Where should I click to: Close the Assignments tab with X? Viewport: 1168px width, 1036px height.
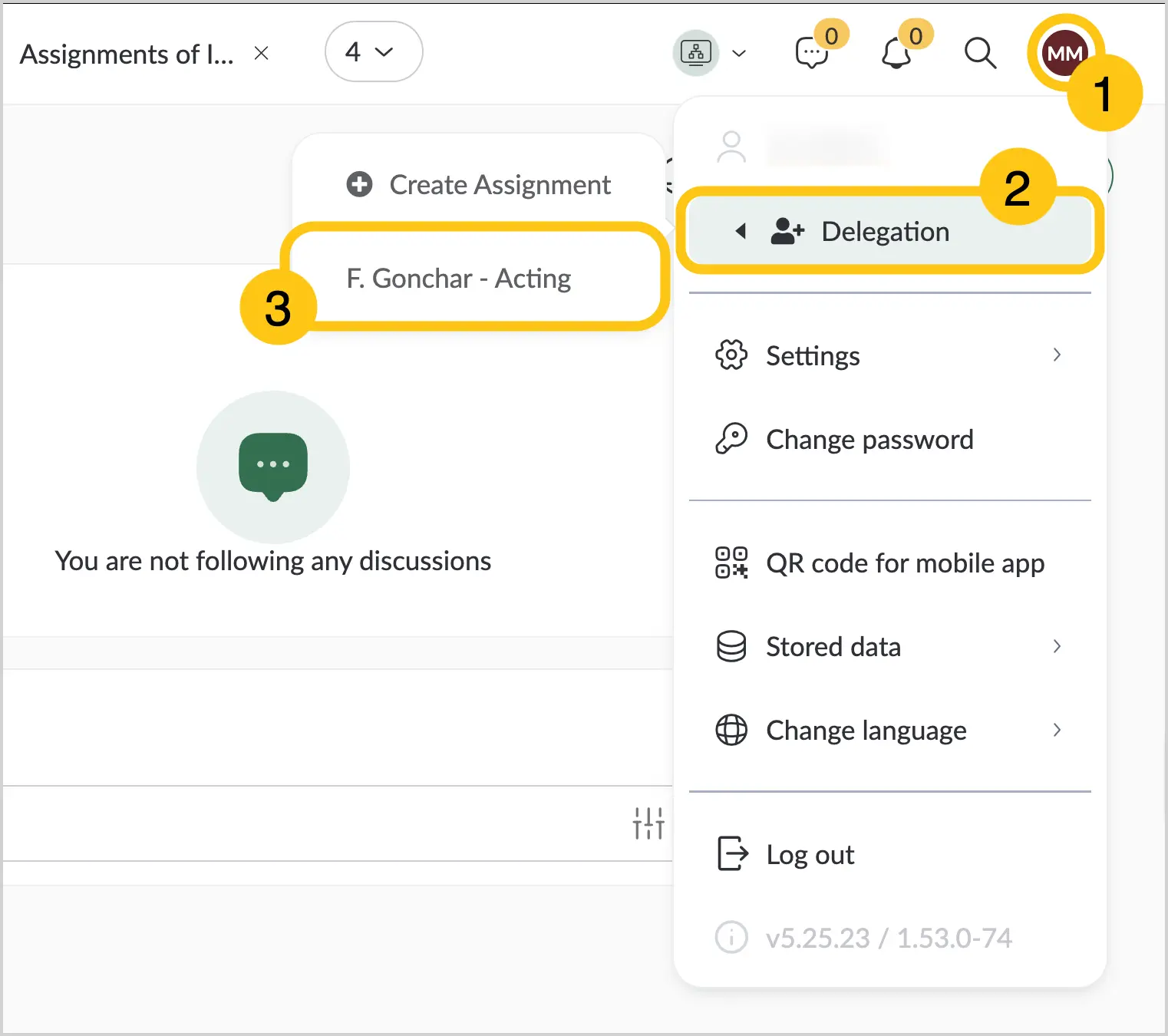[x=262, y=53]
